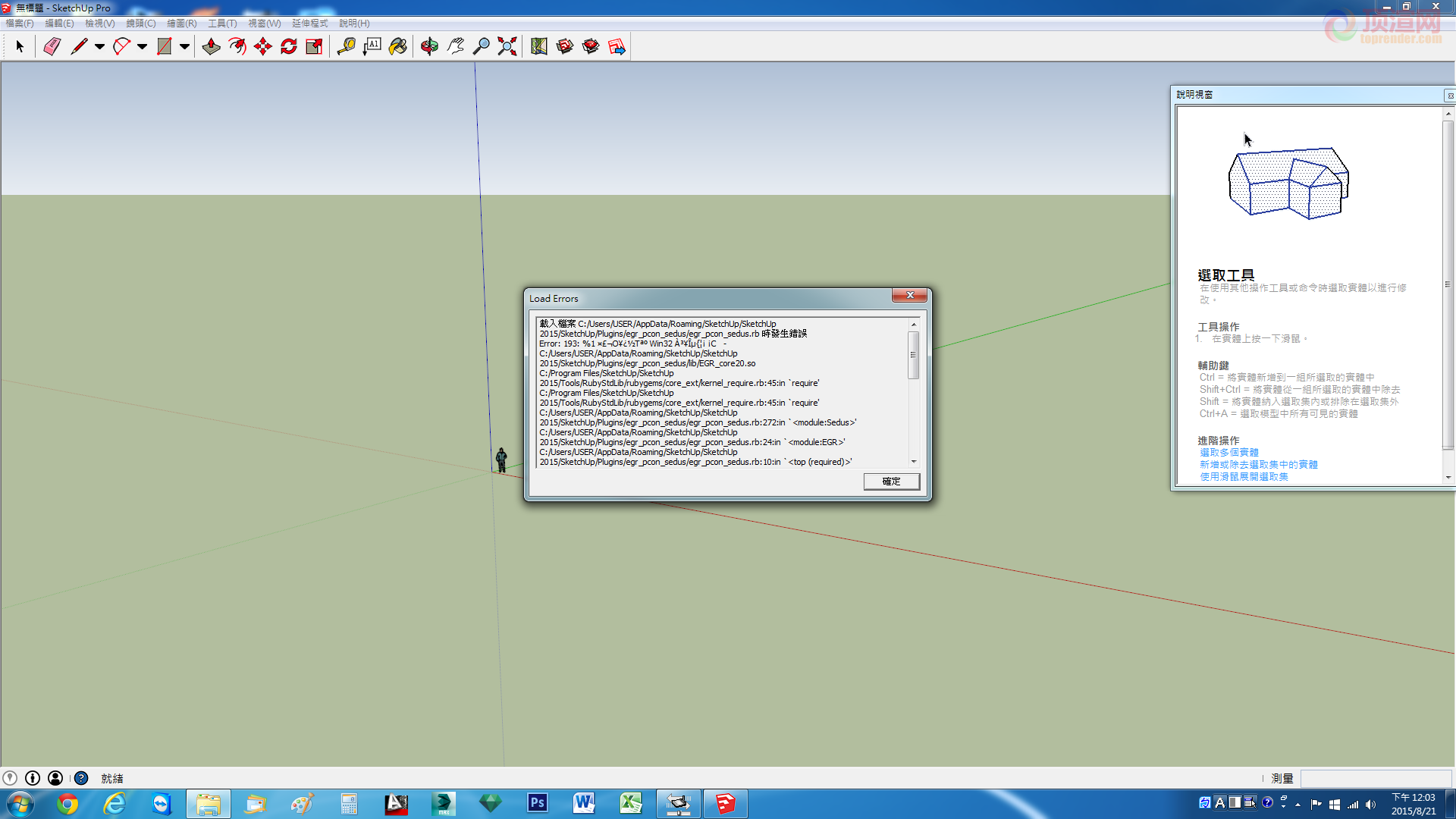Select the Line pencil tool

coord(79,47)
